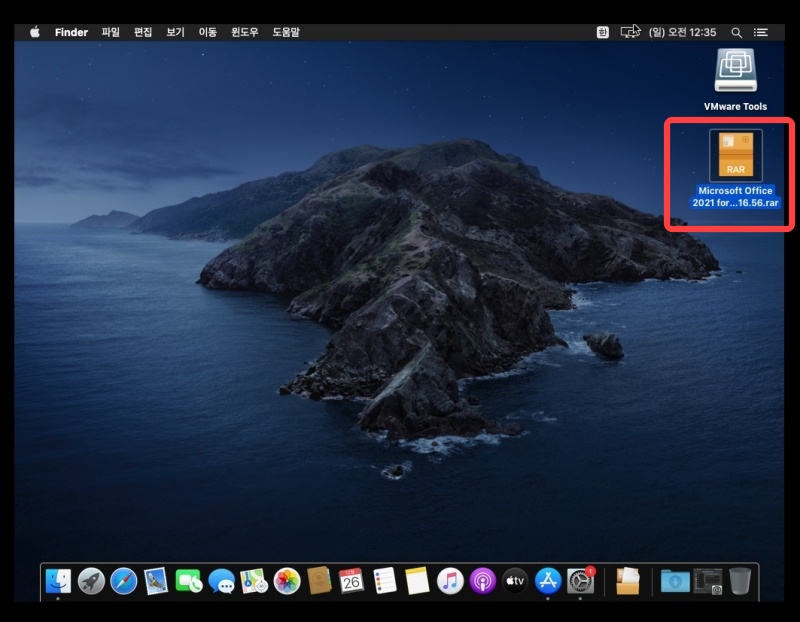800x622 pixels.
Task: Open the Downloads folder in dock
Action: [675, 581]
